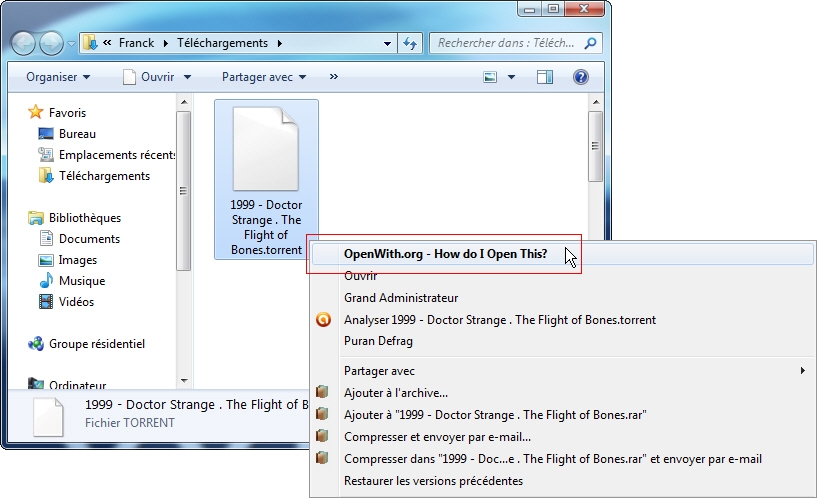Screen dimensions: 817x498
Task: Open Téléchargements in the sidebar
Action: 104,176
